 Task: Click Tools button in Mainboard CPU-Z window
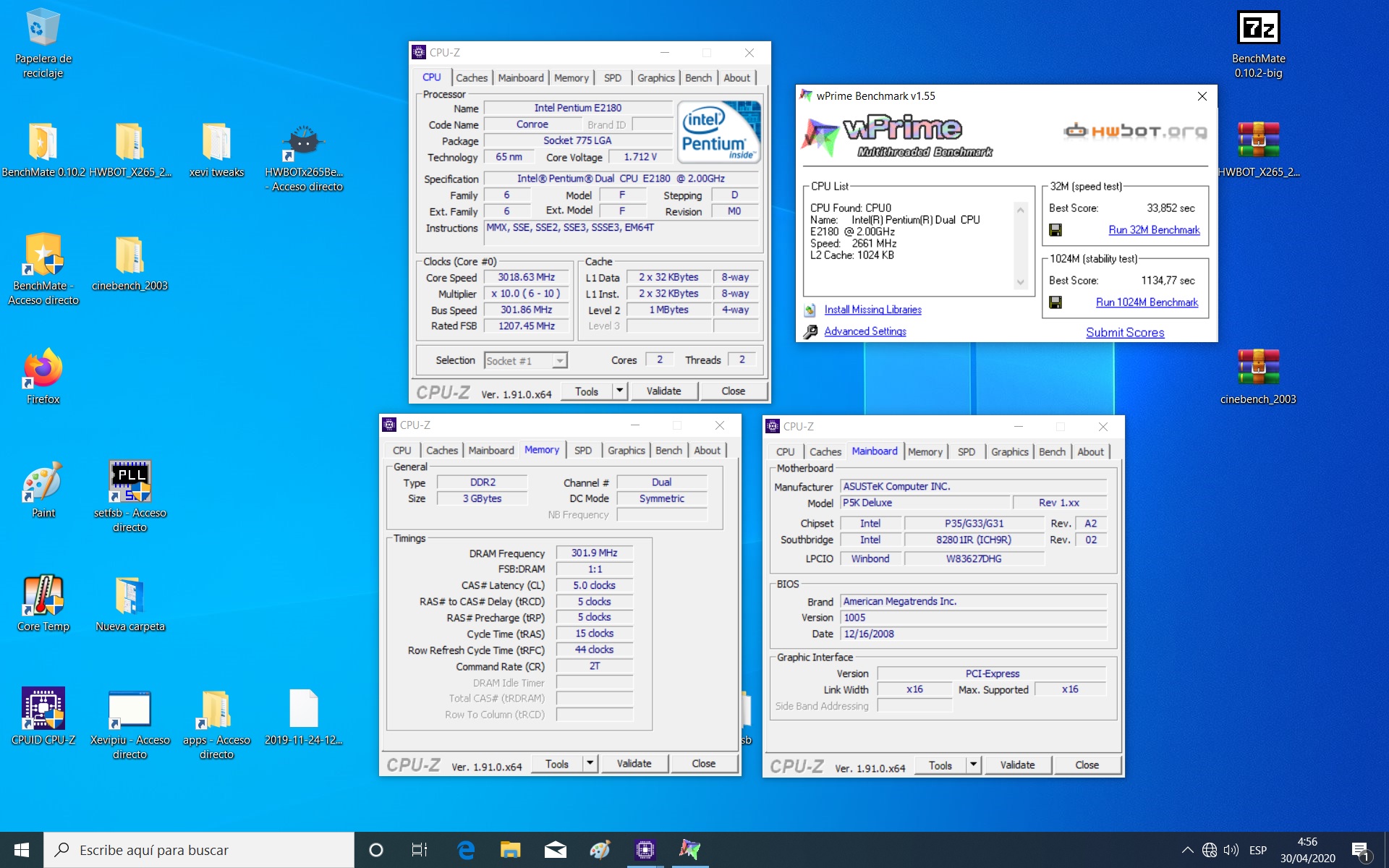[x=940, y=765]
